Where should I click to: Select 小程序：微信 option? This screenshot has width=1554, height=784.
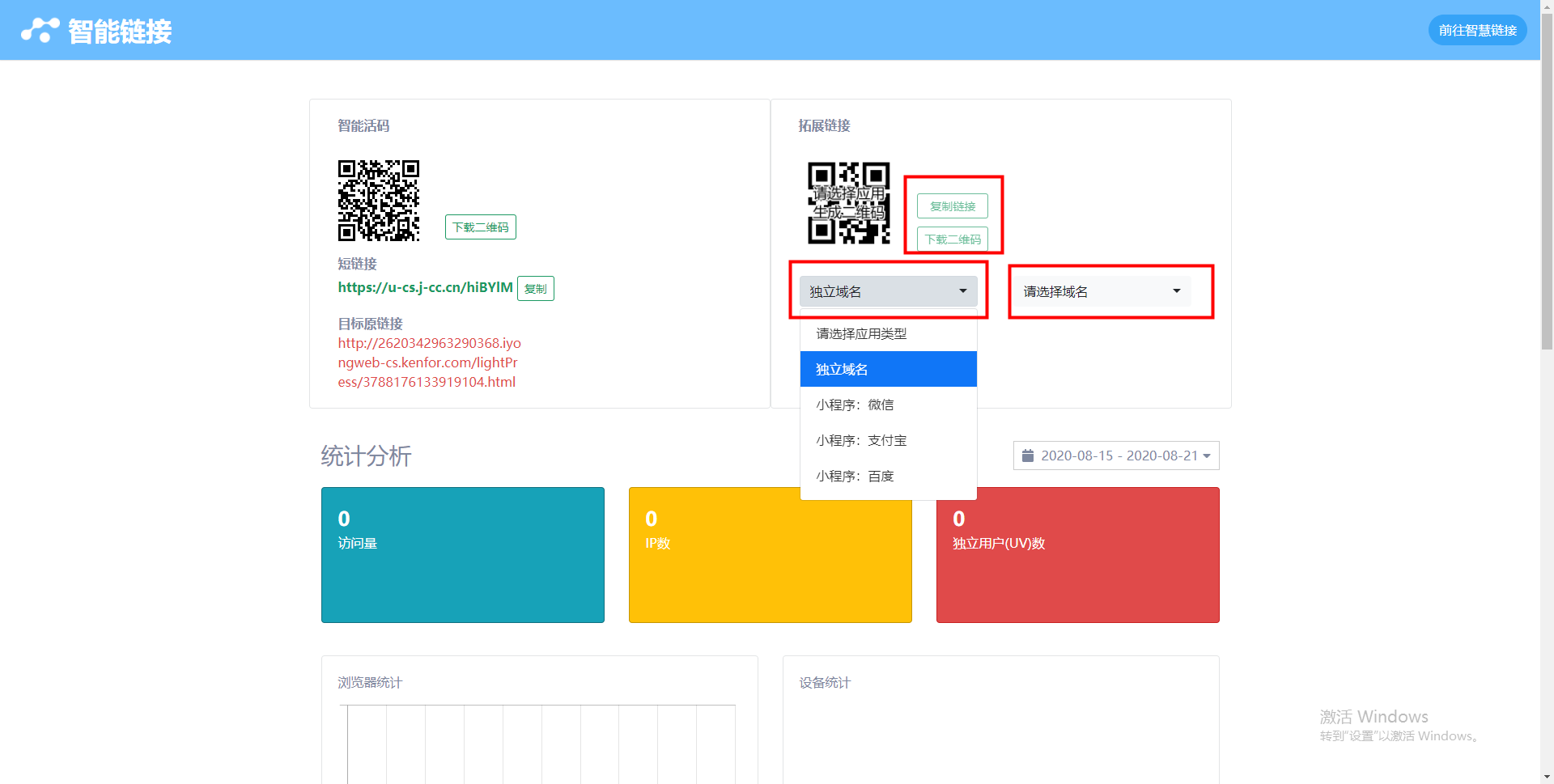(x=888, y=405)
